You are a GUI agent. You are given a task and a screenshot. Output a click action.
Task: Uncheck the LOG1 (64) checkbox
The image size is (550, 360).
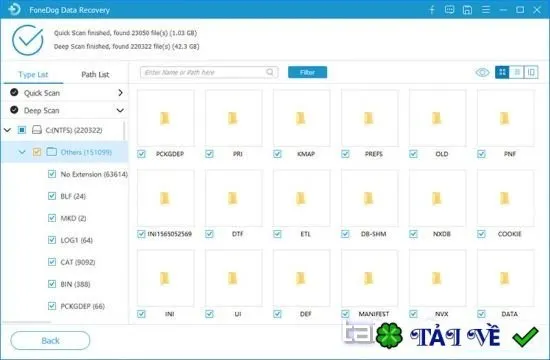coord(52,240)
